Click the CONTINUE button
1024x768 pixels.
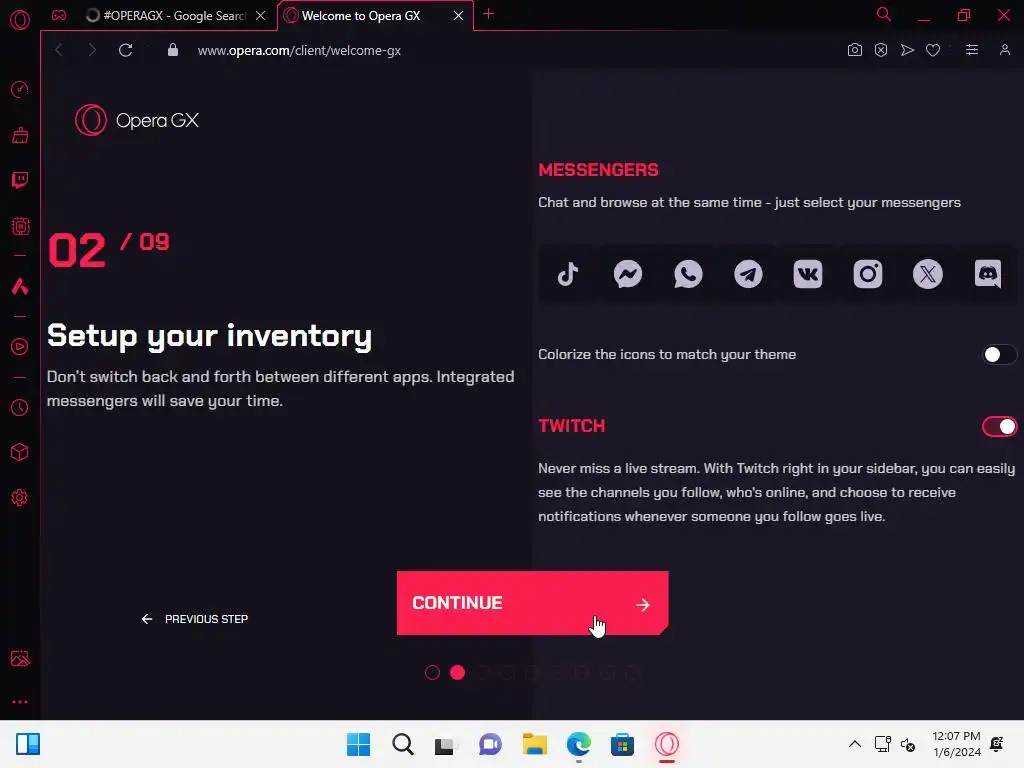[x=532, y=603]
